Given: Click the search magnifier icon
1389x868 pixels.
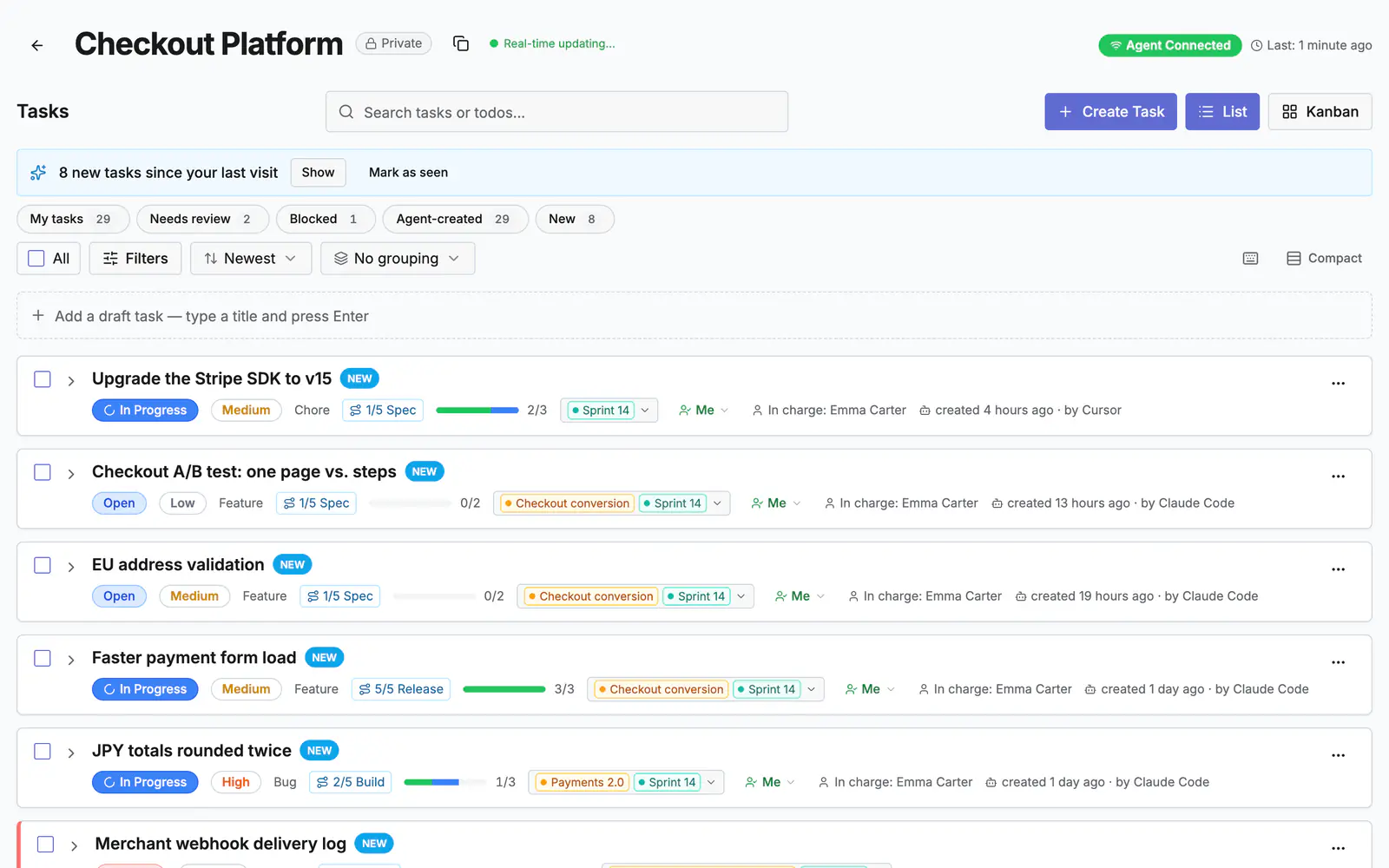Looking at the screenshot, I should [346, 112].
